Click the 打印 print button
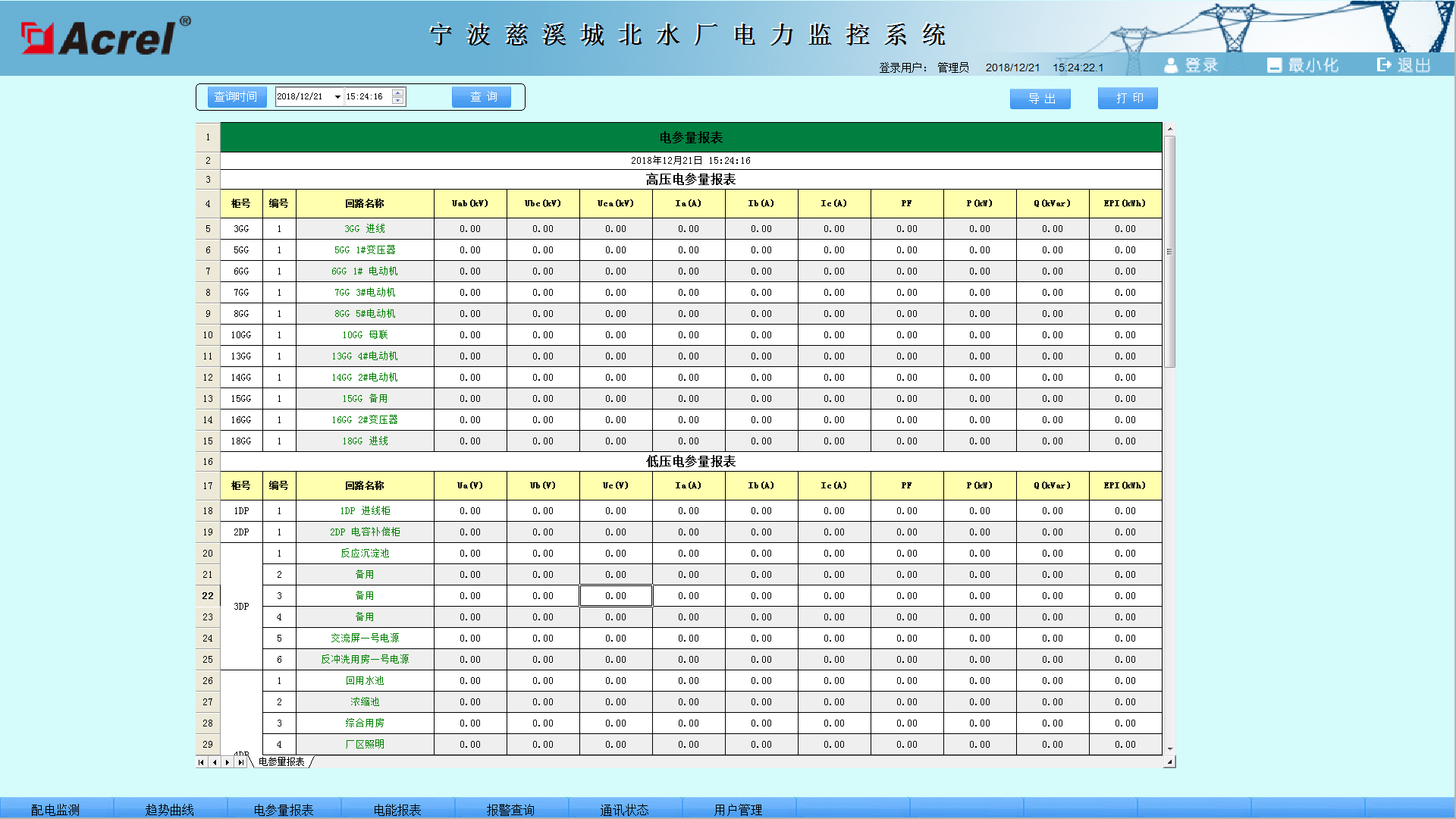 [1128, 99]
